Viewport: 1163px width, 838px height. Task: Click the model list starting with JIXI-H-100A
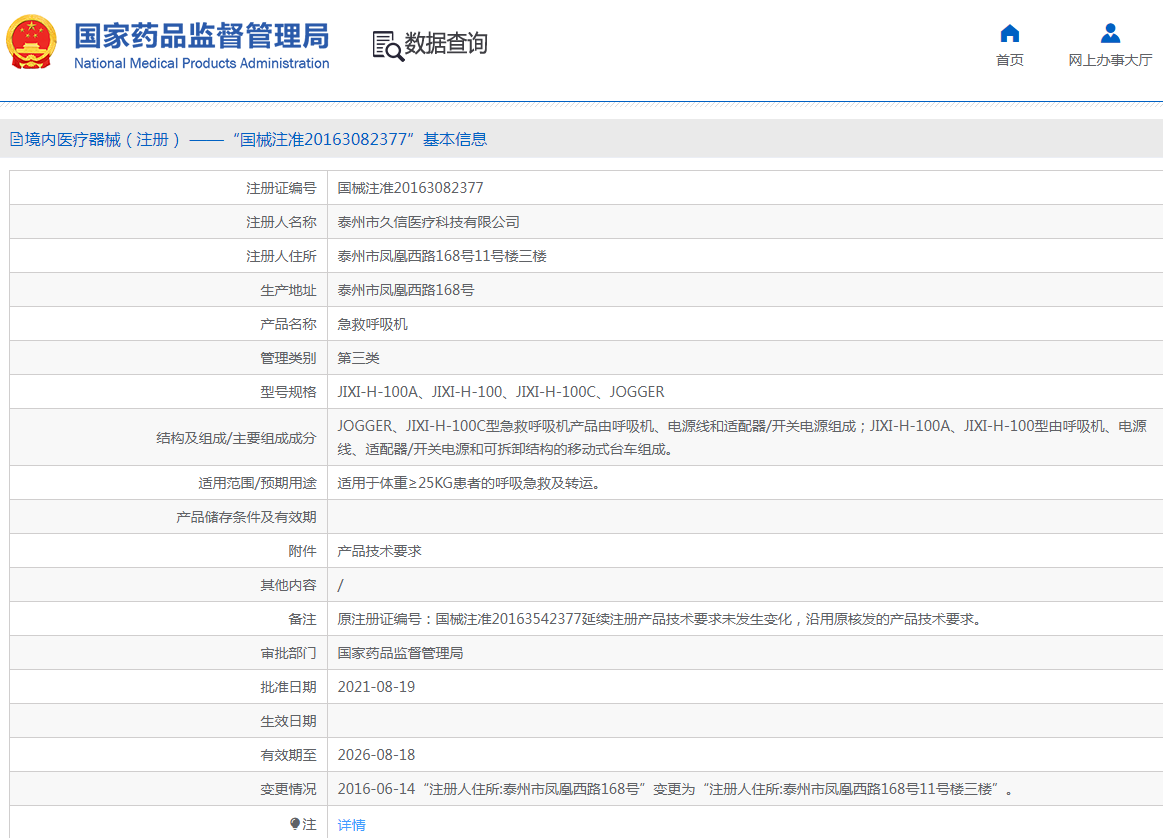tap(500, 392)
